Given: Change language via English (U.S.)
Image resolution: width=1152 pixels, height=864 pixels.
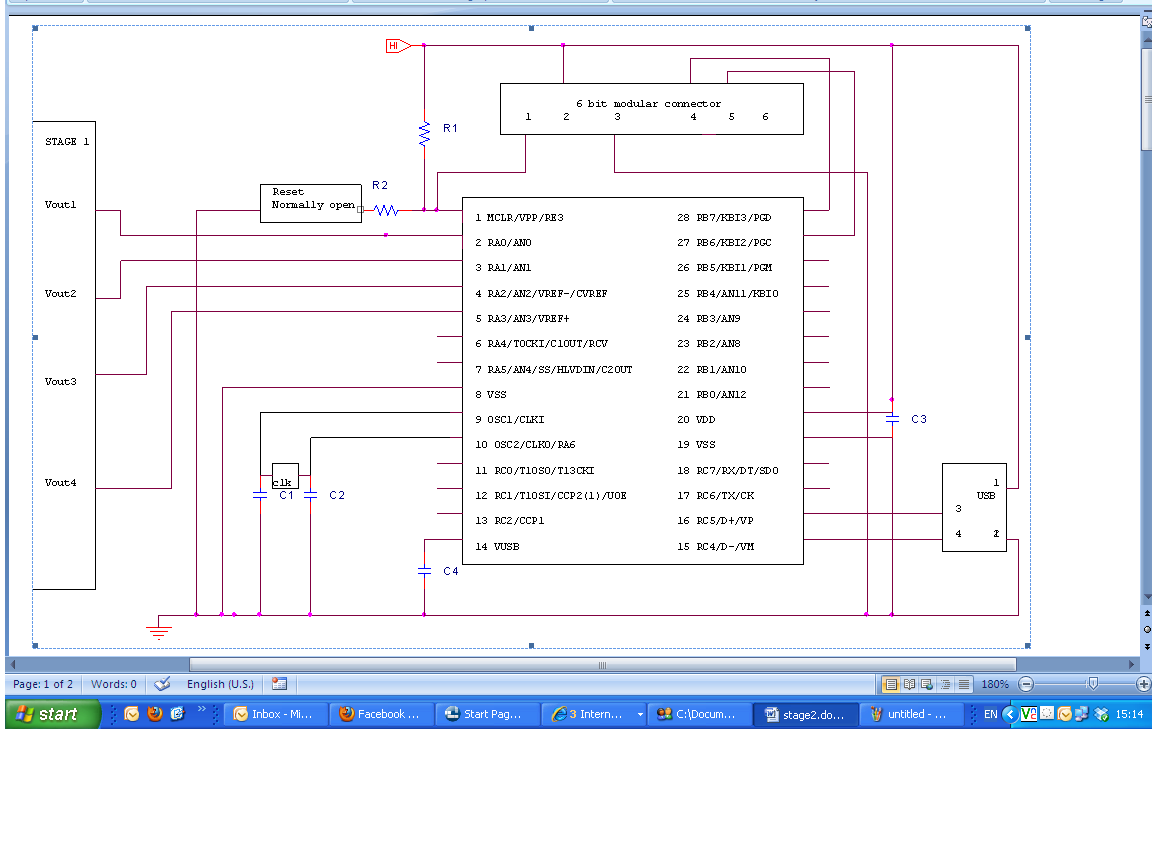Looking at the screenshot, I should coord(220,684).
